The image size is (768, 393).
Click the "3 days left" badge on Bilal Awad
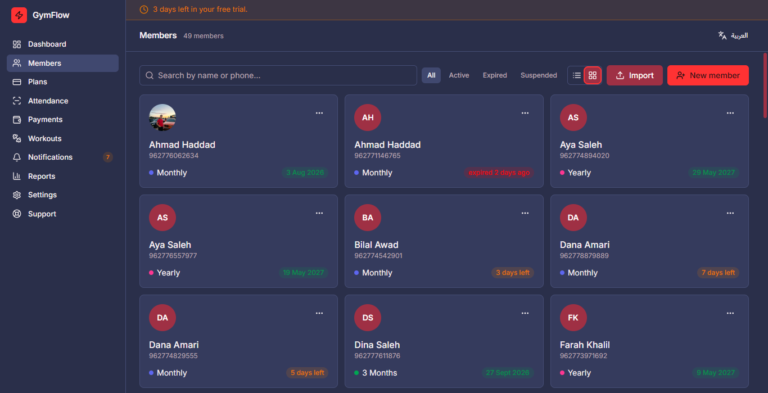click(513, 272)
